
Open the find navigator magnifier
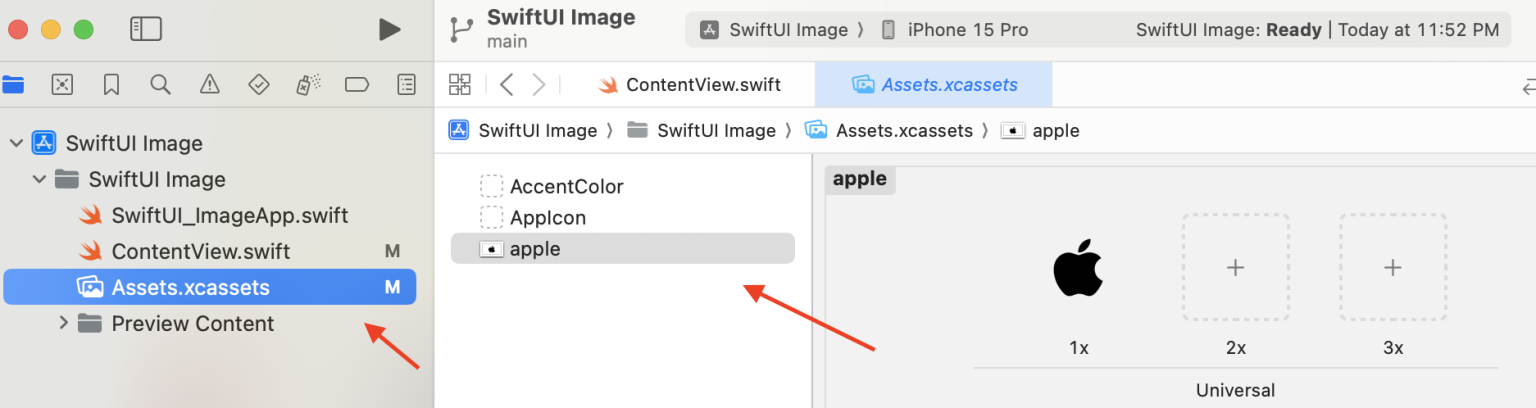pyautogui.click(x=160, y=84)
